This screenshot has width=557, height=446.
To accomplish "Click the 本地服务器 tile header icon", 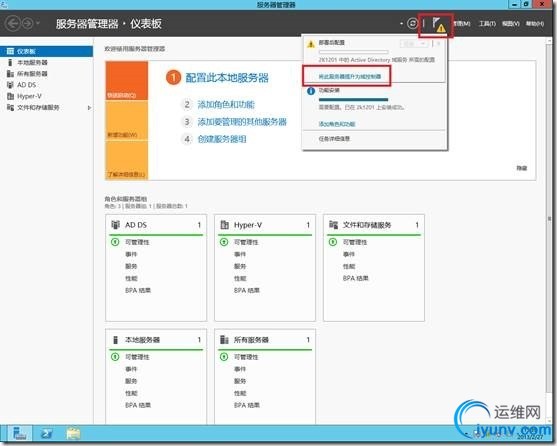I will pos(115,340).
